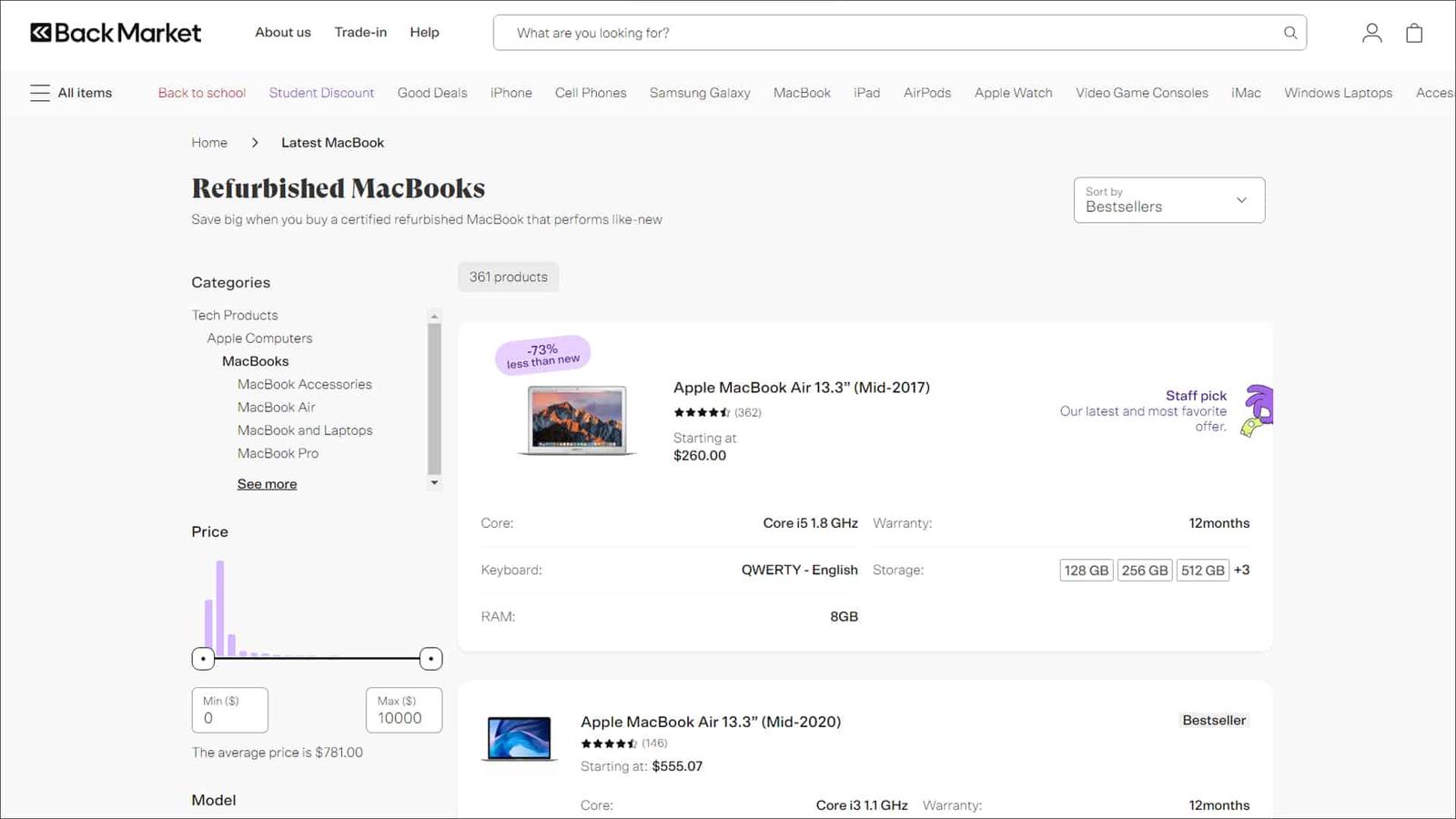Select MacBook Air in Categories
The width and height of the screenshot is (1456, 819).
point(277,408)
